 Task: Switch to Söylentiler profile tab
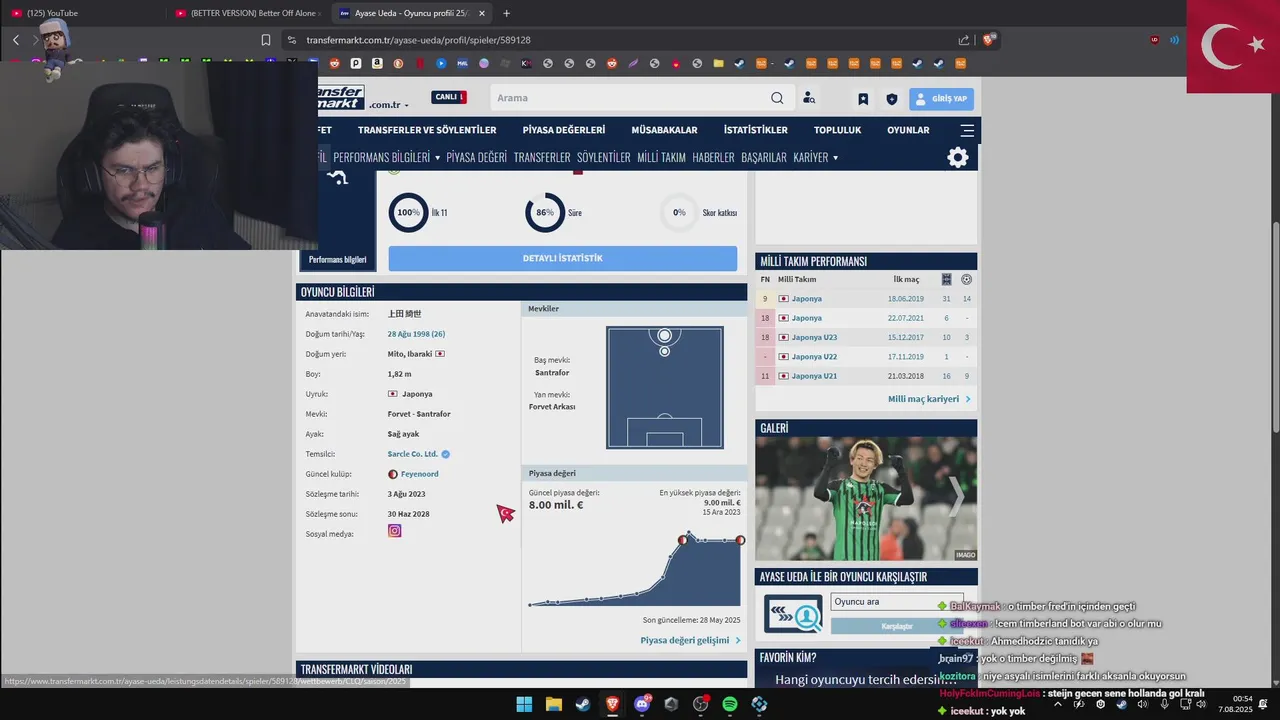604,157
